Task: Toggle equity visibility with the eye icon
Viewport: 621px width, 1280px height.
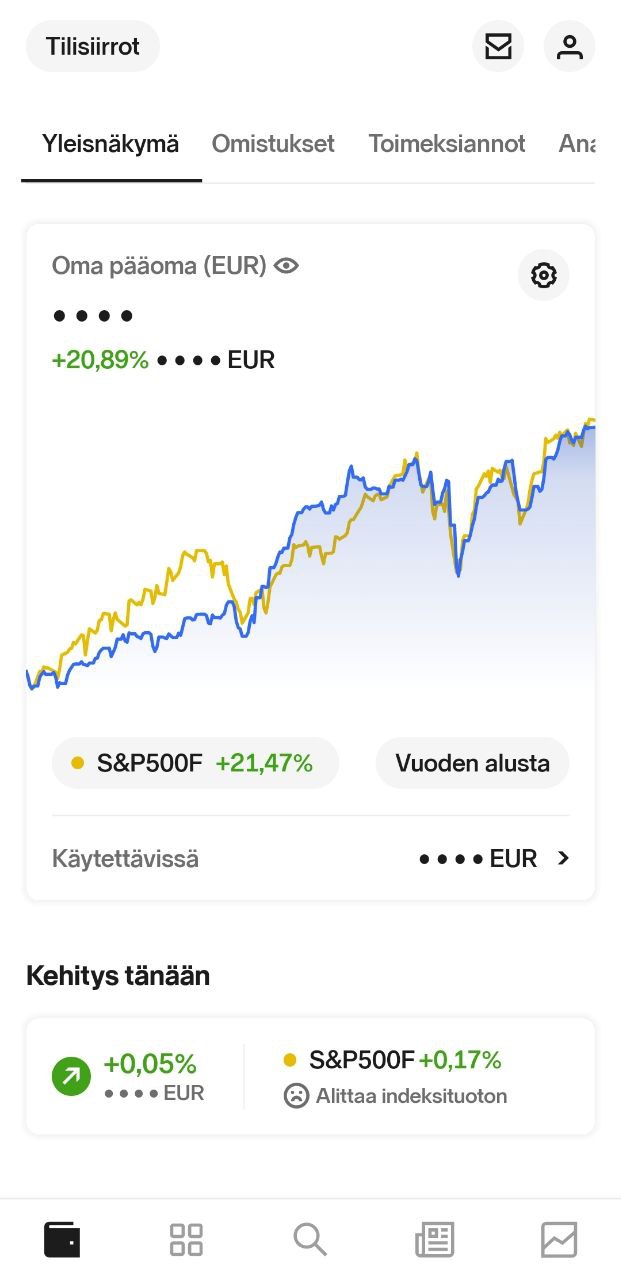Action: [286, 265]
